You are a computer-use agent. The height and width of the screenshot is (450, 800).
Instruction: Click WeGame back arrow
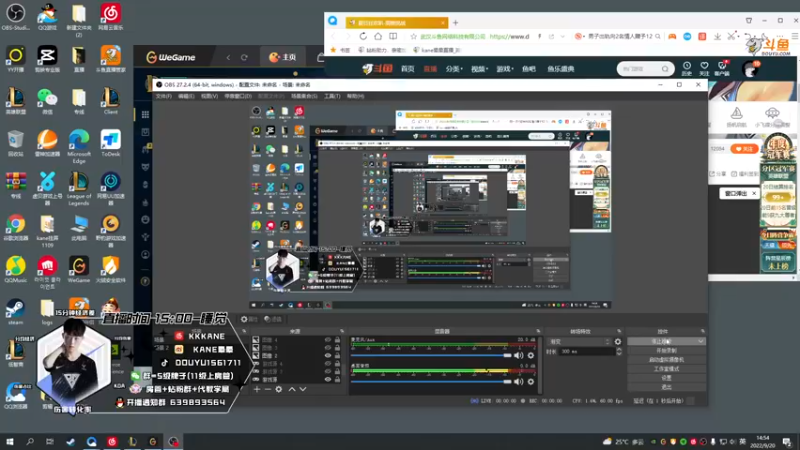[x=228, y=57]
